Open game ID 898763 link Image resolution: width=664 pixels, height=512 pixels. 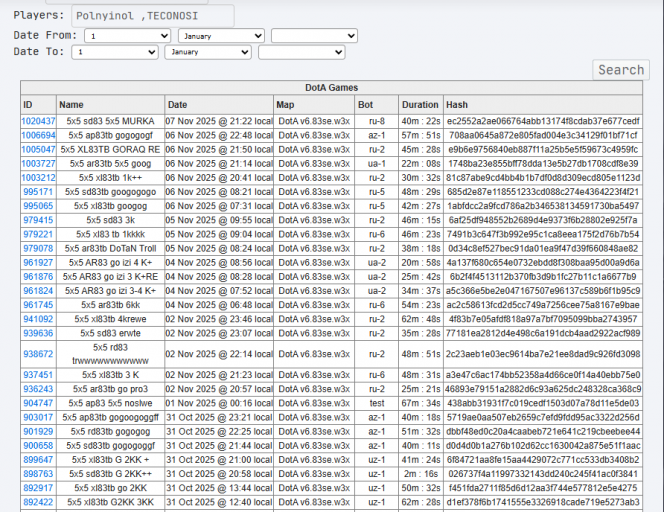click(x=39, y=474)
